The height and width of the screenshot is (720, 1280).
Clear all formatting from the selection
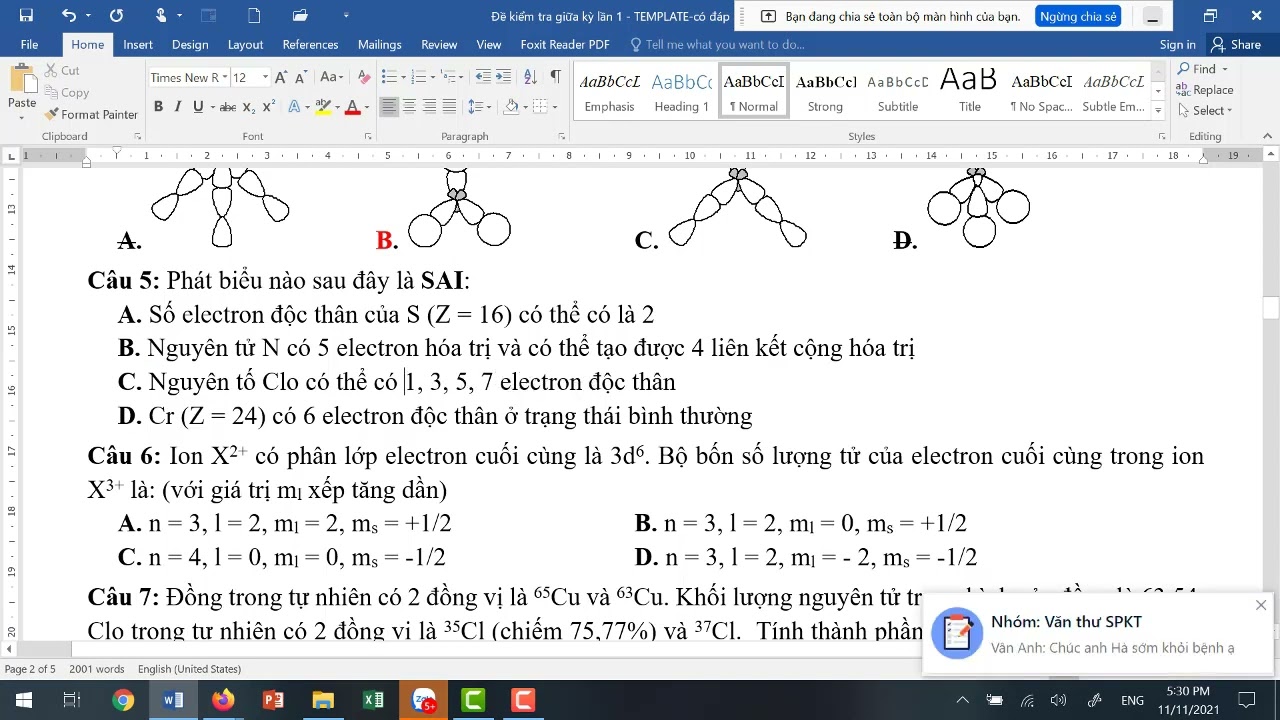tap(363, 77)
